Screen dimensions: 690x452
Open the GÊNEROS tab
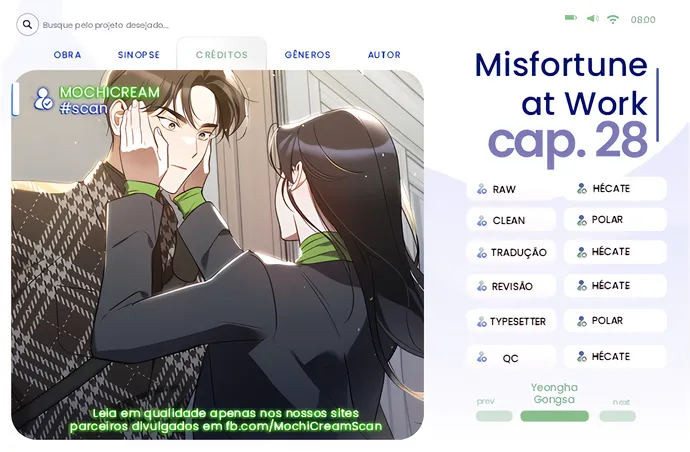[307, 55]
